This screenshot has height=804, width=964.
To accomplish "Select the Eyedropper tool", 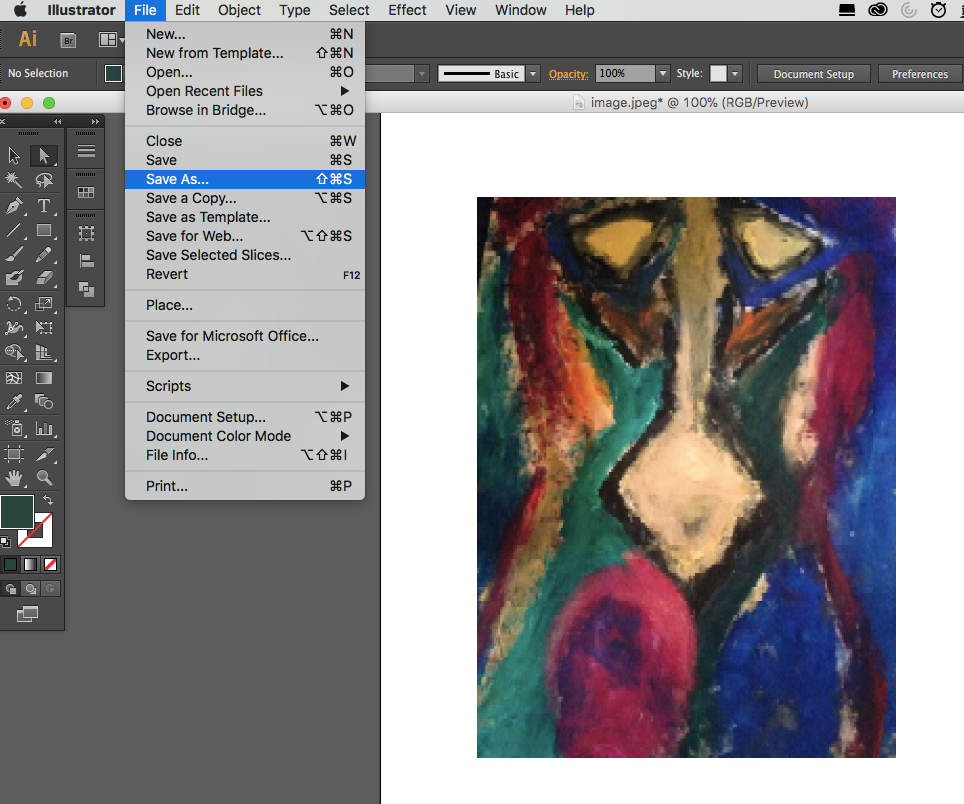I will click(14, 402).
